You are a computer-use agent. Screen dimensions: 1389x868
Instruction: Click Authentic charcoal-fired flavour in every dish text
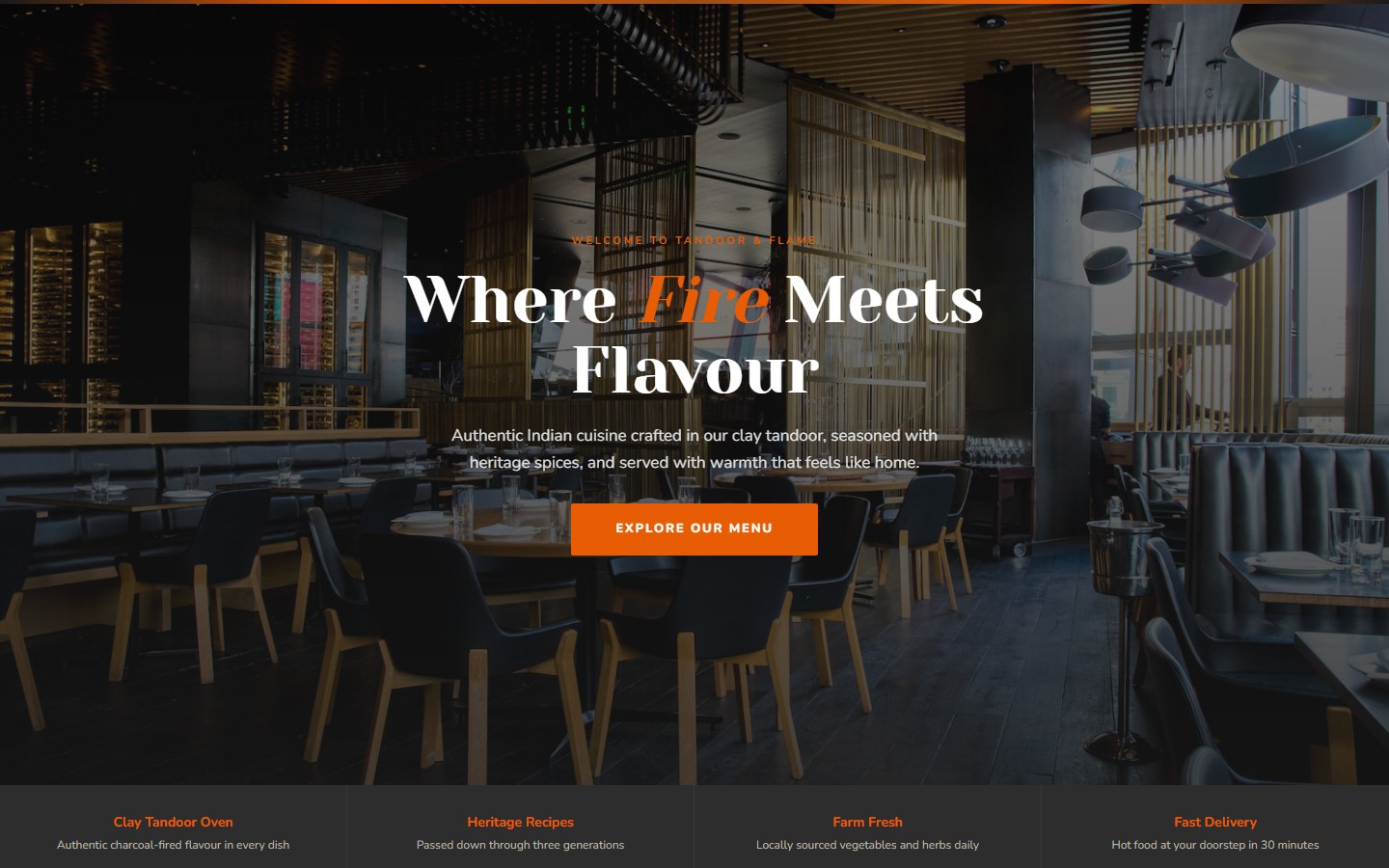[173, 845]
